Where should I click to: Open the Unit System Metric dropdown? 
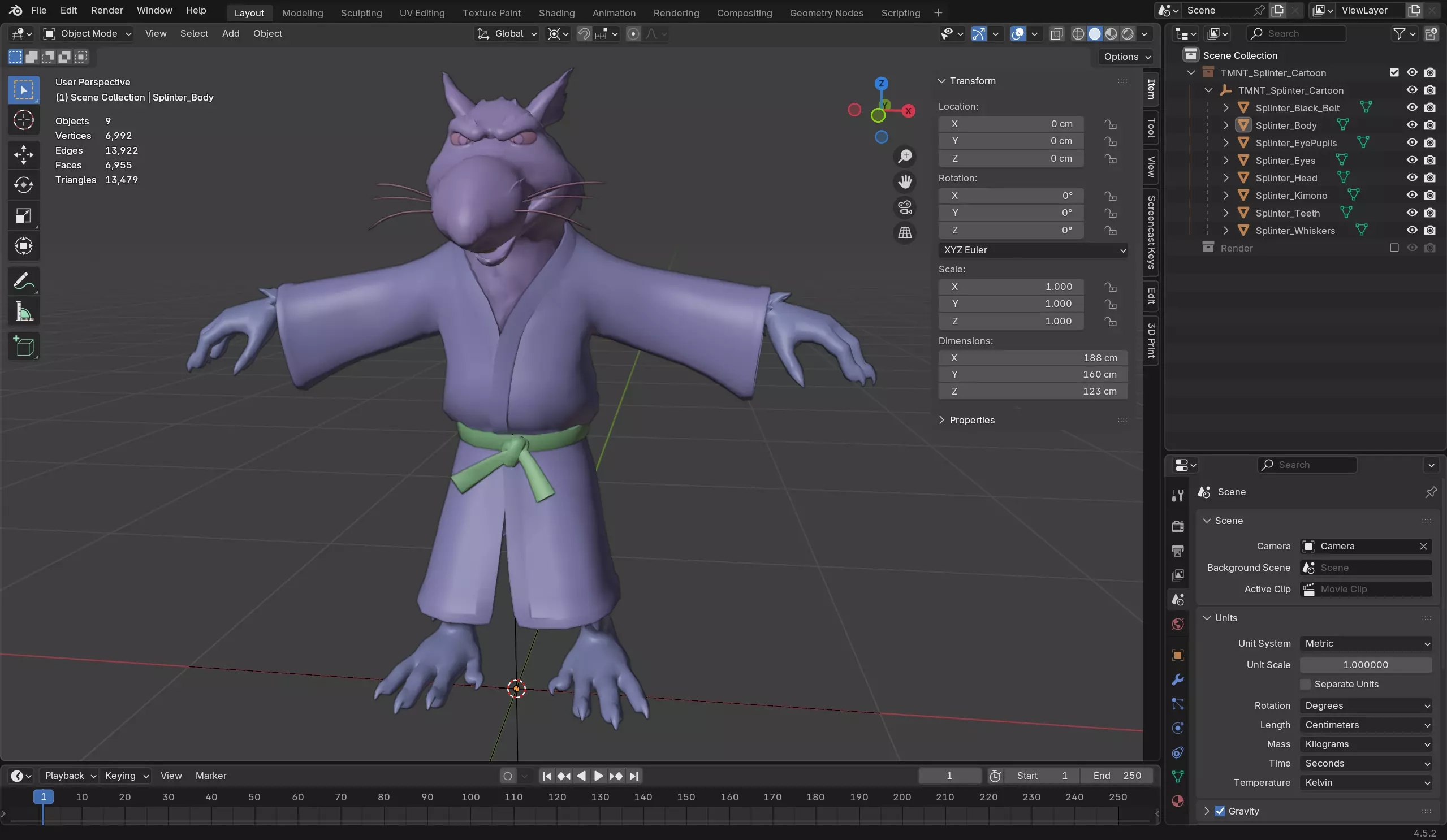click(1366, 643)
